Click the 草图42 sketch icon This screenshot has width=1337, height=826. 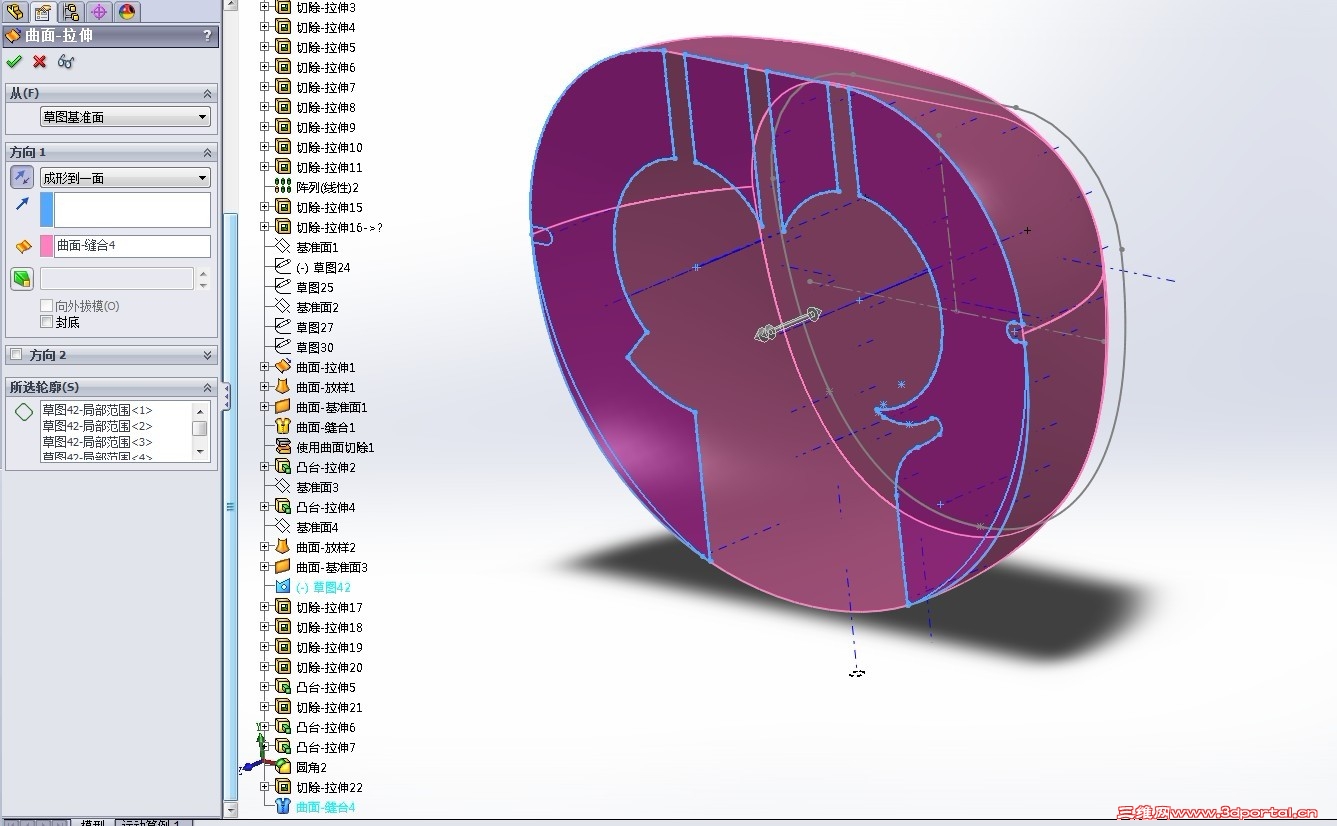(x=283, y=587)
